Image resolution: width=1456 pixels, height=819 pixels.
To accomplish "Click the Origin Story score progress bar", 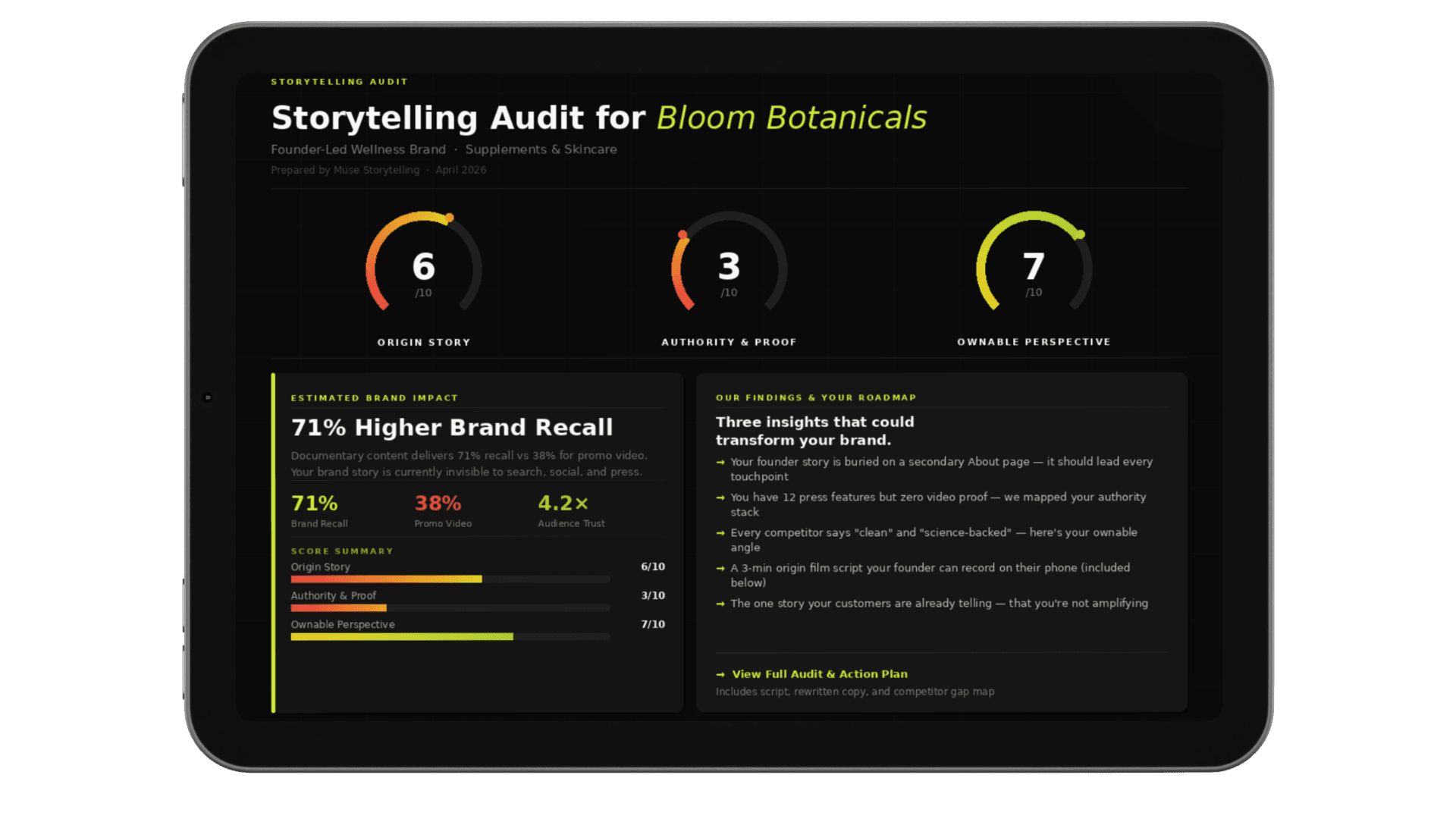I will (450, 579).
